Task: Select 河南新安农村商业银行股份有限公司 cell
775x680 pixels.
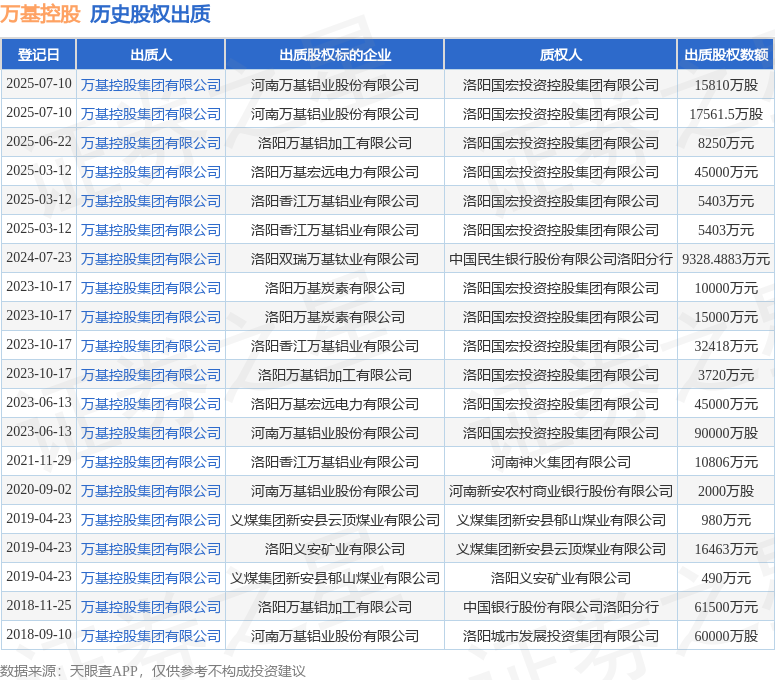Action: (x=560, y=491)
